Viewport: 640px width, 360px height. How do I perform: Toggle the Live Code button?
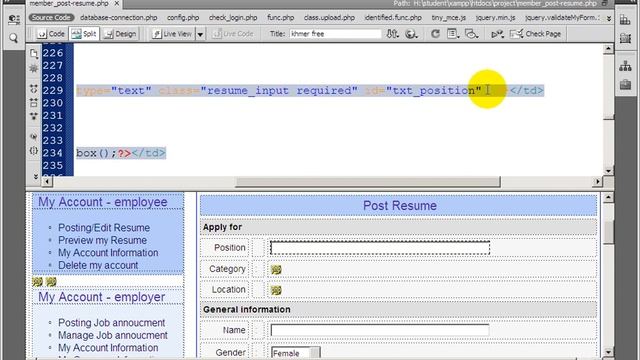(233, 34)
